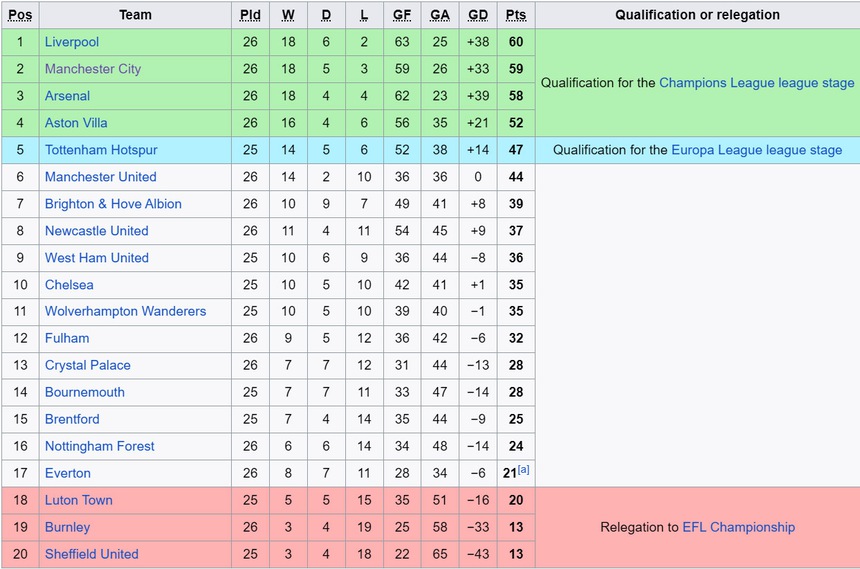Click the Sheffield United link
Viewport: 860px width, 569px height.
(x=92, y=554)
